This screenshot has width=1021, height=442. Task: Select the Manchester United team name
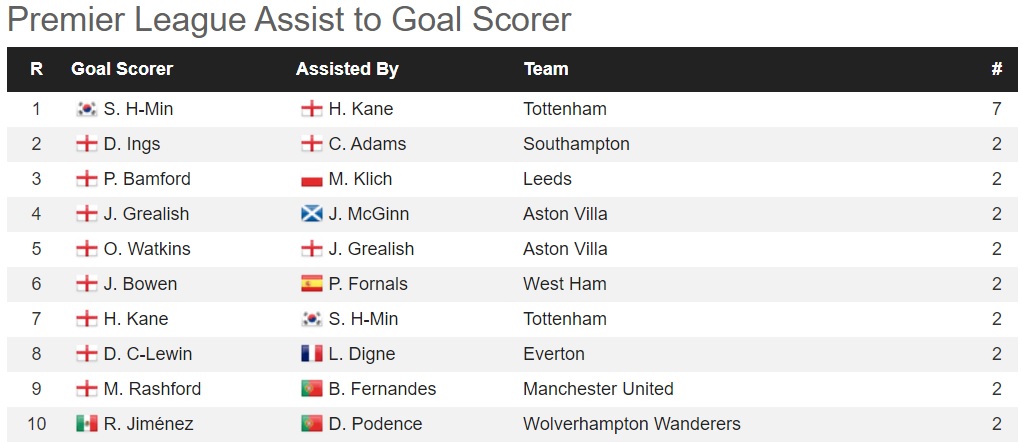click(x=598, y=389)
